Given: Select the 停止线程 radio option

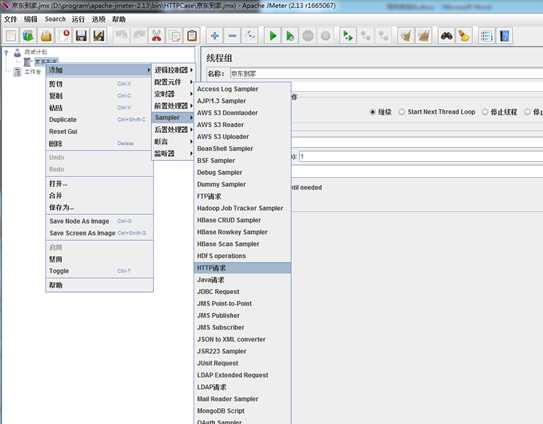Looking at the screenshot, I should pyautogui.click(x=485, y=112).
